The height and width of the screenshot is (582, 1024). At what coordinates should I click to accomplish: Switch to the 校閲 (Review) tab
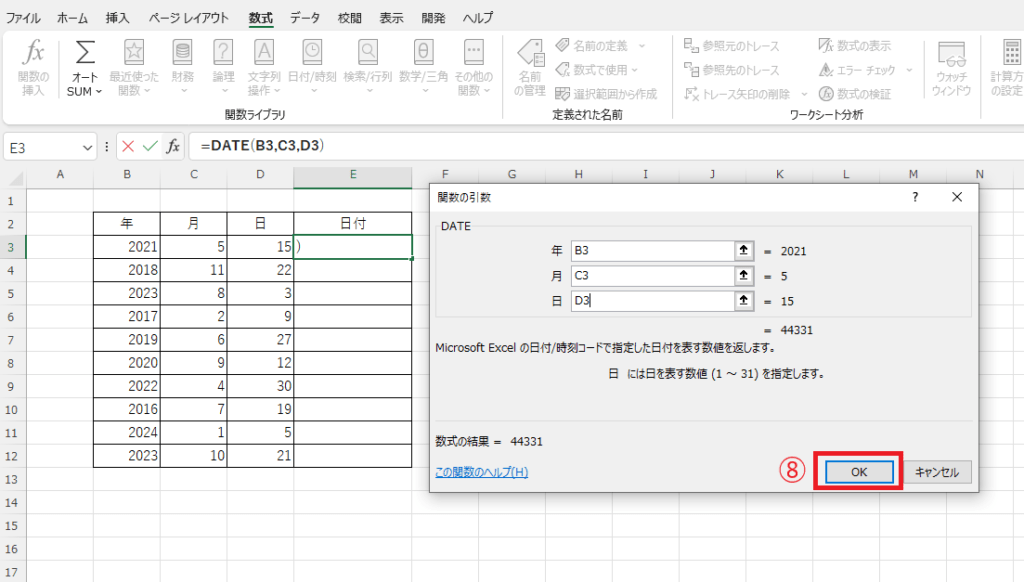349,18
